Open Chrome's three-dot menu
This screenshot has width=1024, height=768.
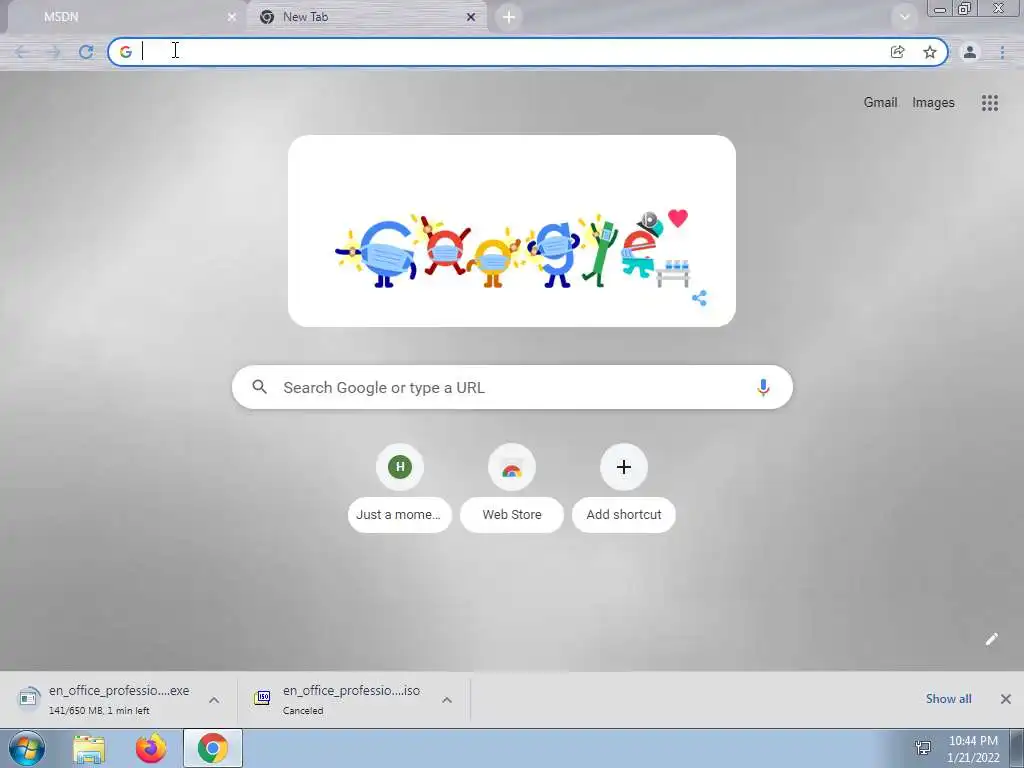click(1002, 52)
